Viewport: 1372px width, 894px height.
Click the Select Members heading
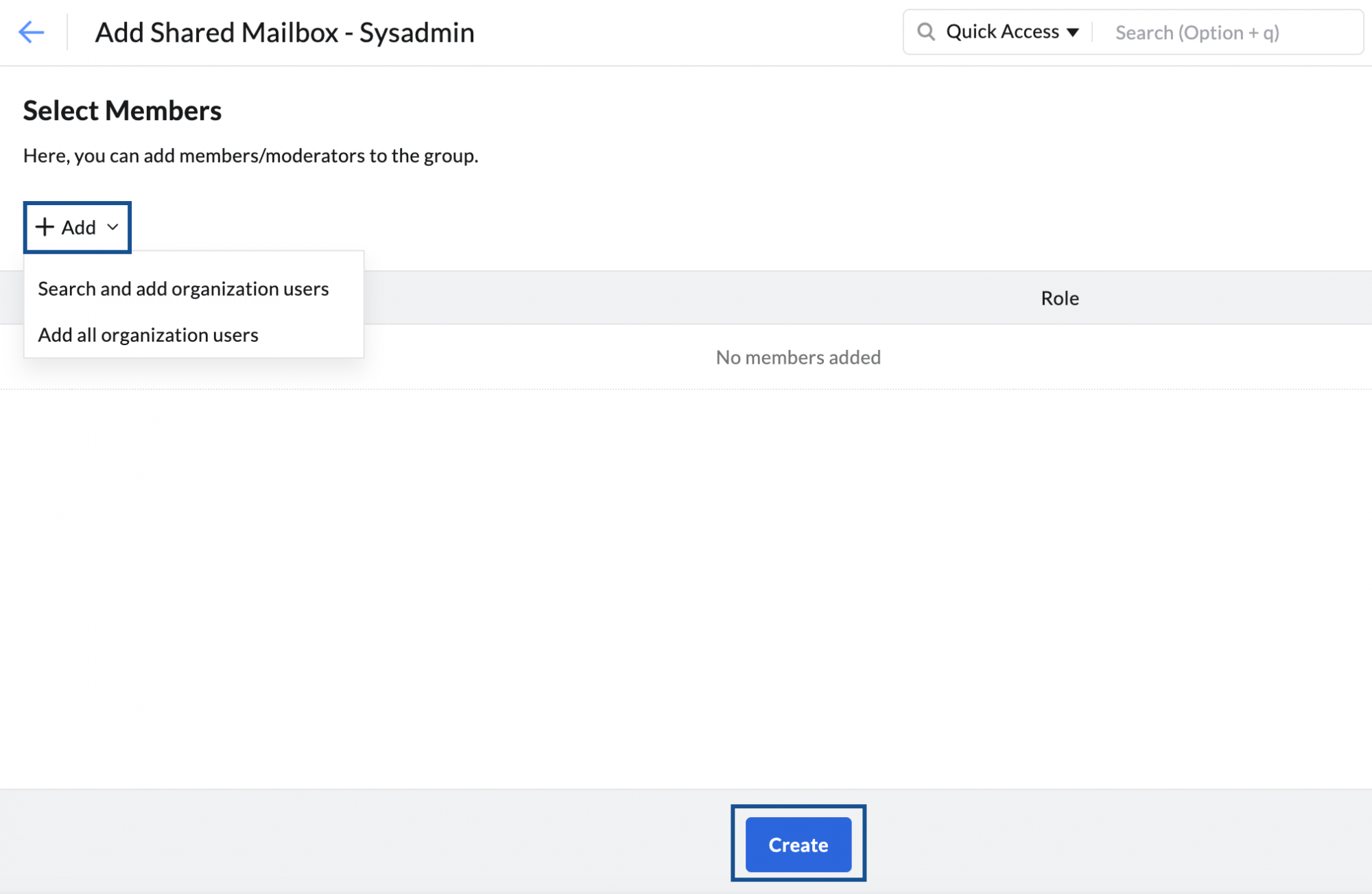122,110
